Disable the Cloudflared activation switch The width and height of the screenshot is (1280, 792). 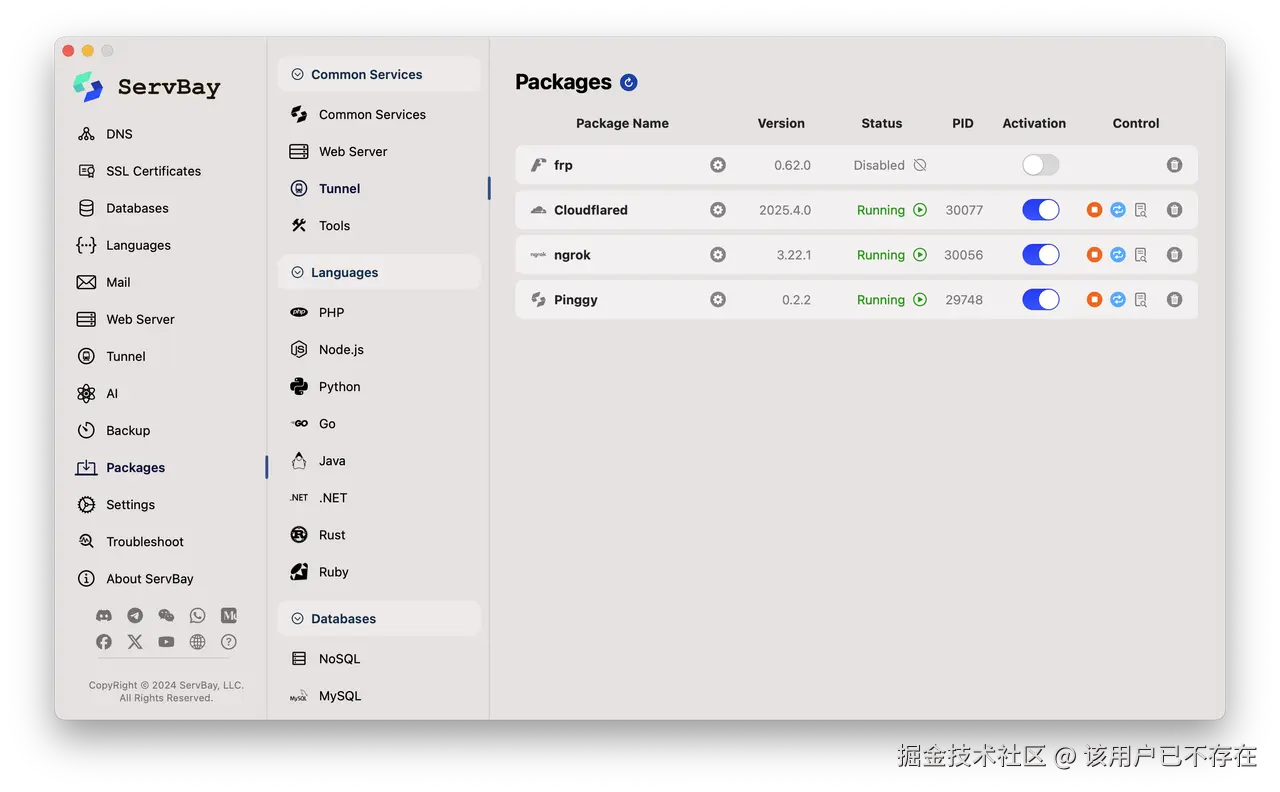[x=1041, y=210]
